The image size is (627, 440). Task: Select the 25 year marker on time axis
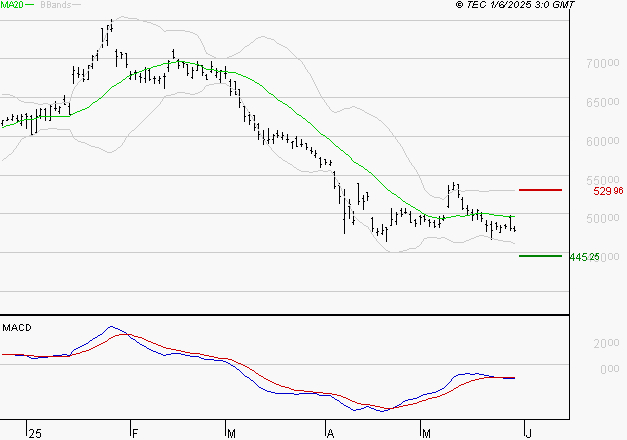(35, 432)
